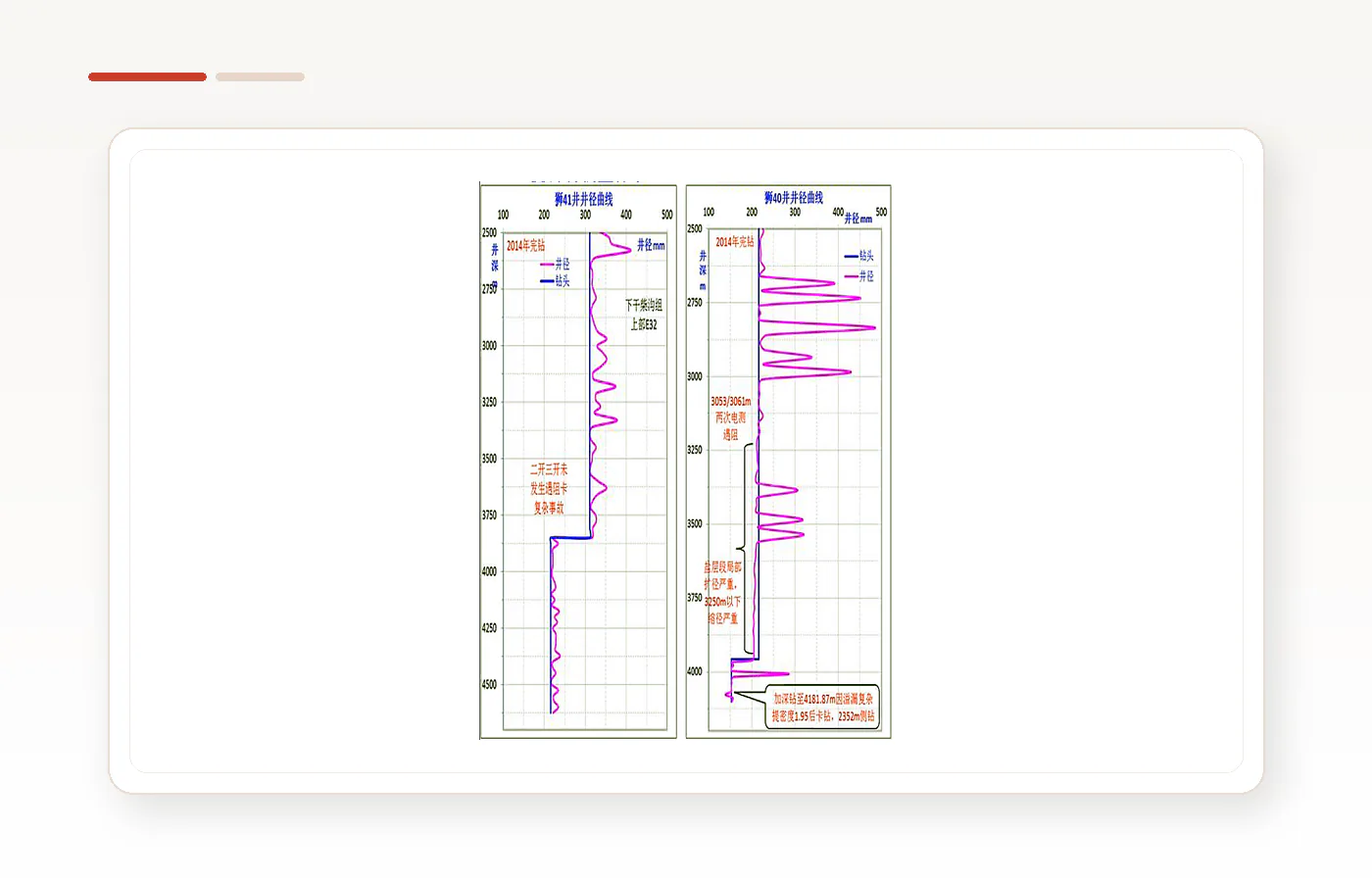Select 2014年完钻 label in the 狮41 chart
Image resolution: width=1372 pixels, height=882 pixels.
[x=525, y=246]
